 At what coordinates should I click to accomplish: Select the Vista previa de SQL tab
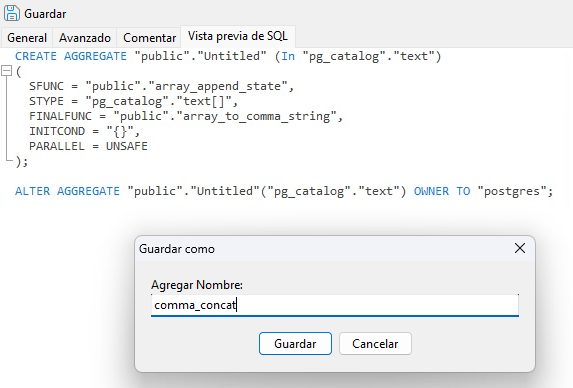pyautogui.click(x=238, y=36)
